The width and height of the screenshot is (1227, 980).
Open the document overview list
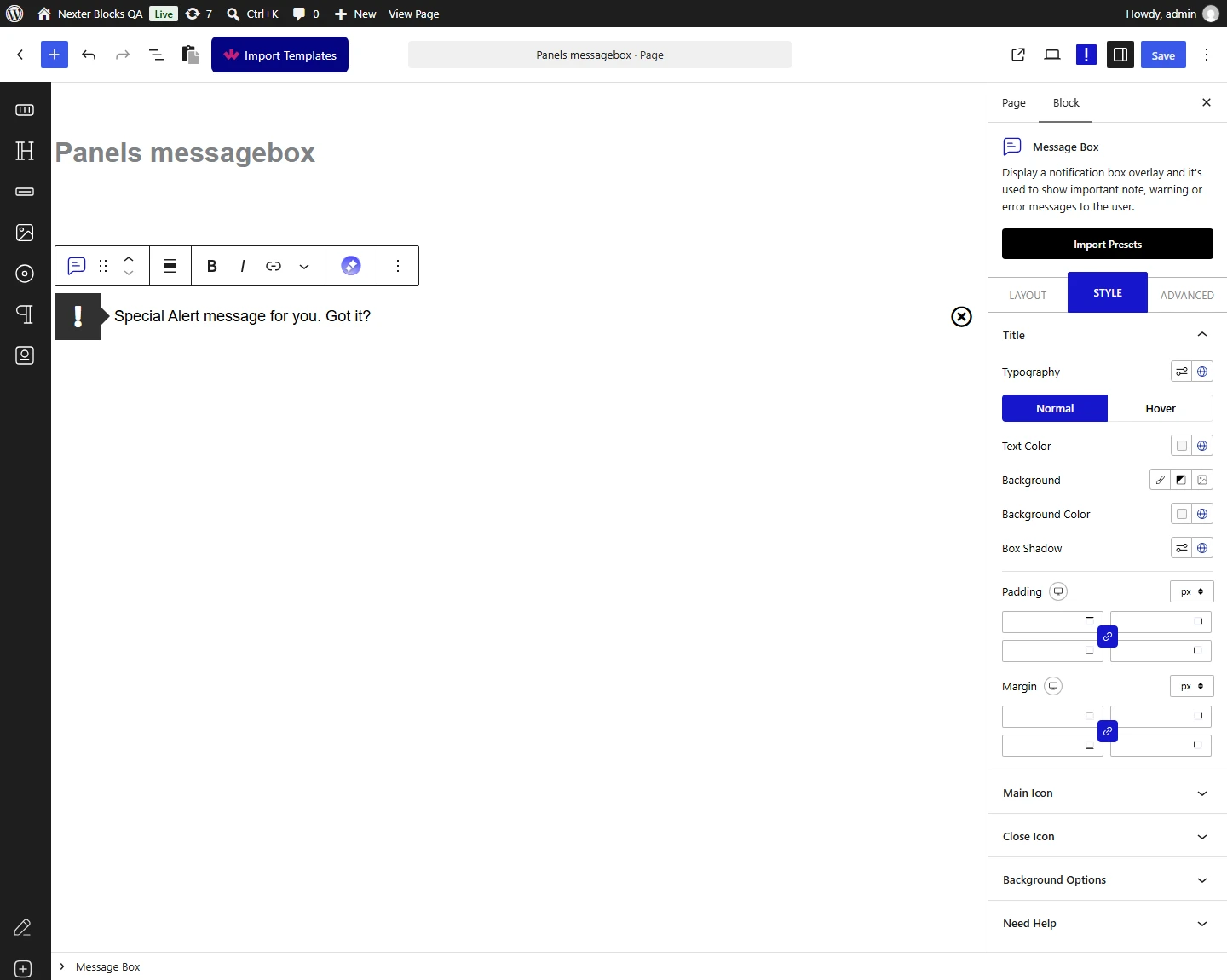click(x=157, y=55)
